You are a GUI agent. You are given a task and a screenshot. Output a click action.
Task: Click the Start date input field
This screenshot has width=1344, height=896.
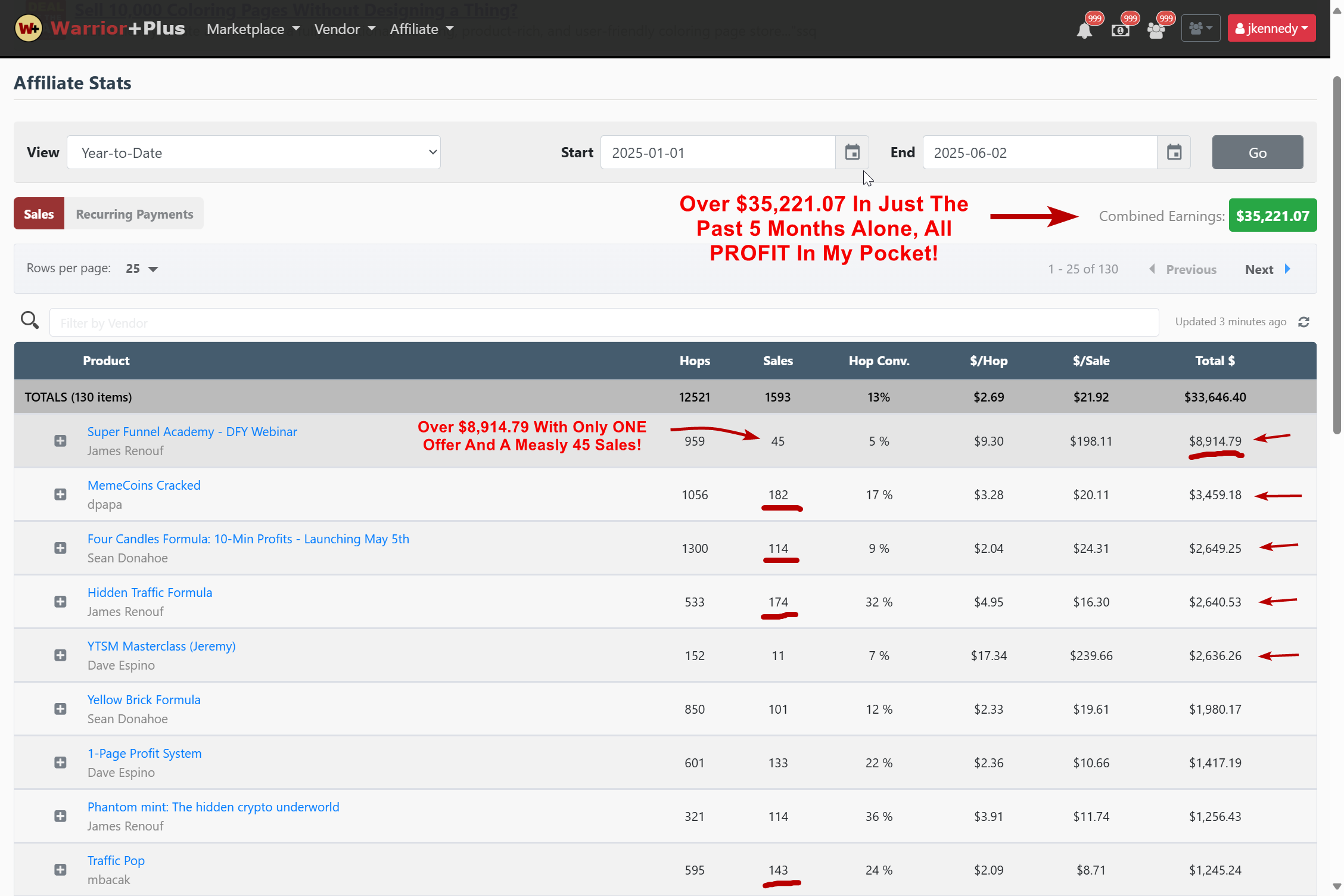tap(717, 153)
